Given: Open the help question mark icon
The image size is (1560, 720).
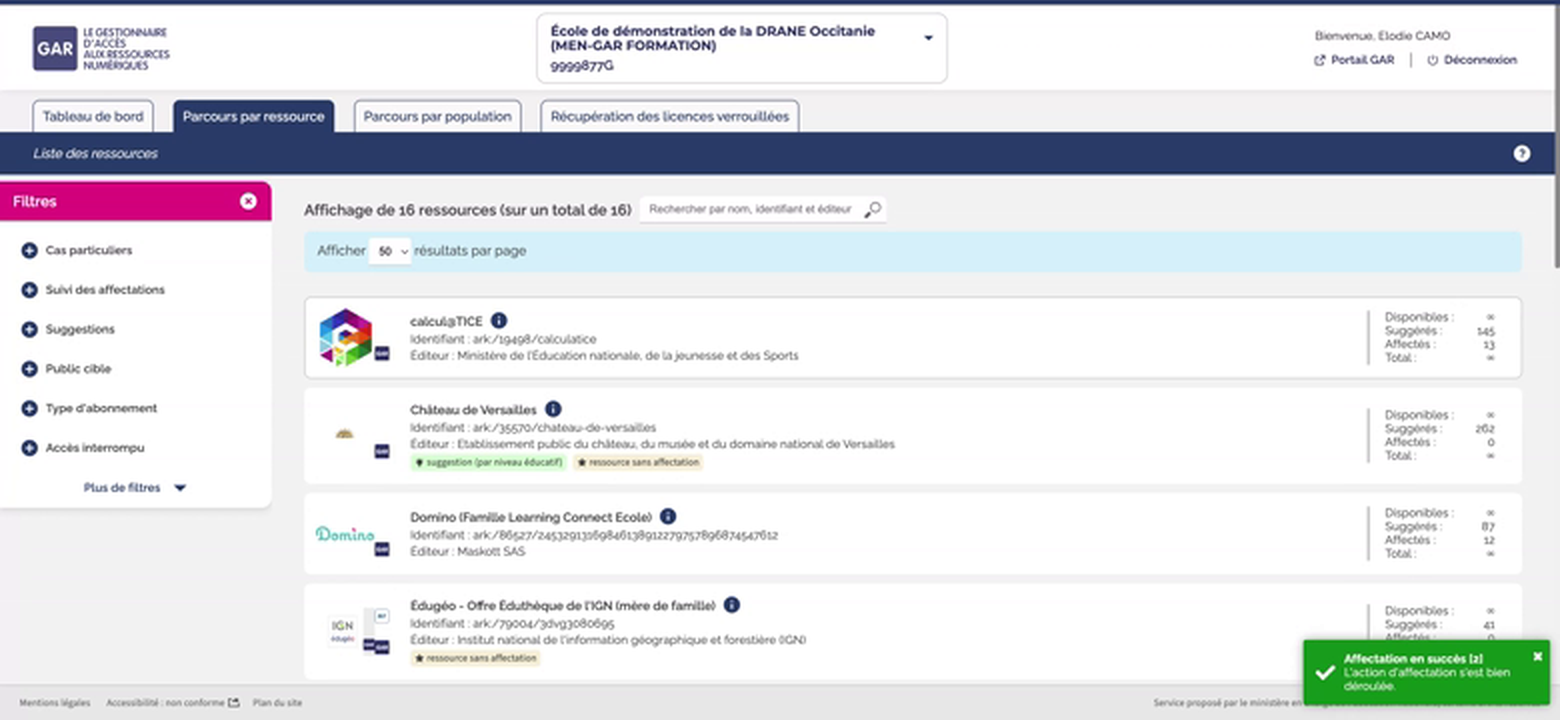Looking at the screenshot, I should click(x=1521, y=154).
